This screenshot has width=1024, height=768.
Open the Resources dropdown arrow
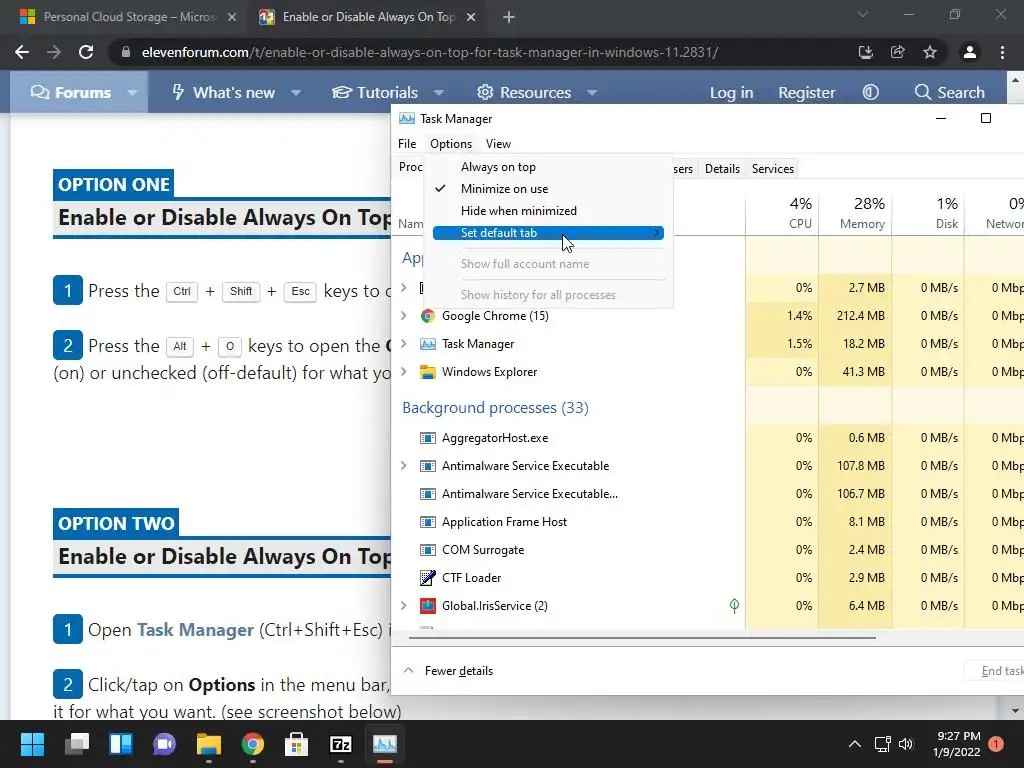coord(592,93)
